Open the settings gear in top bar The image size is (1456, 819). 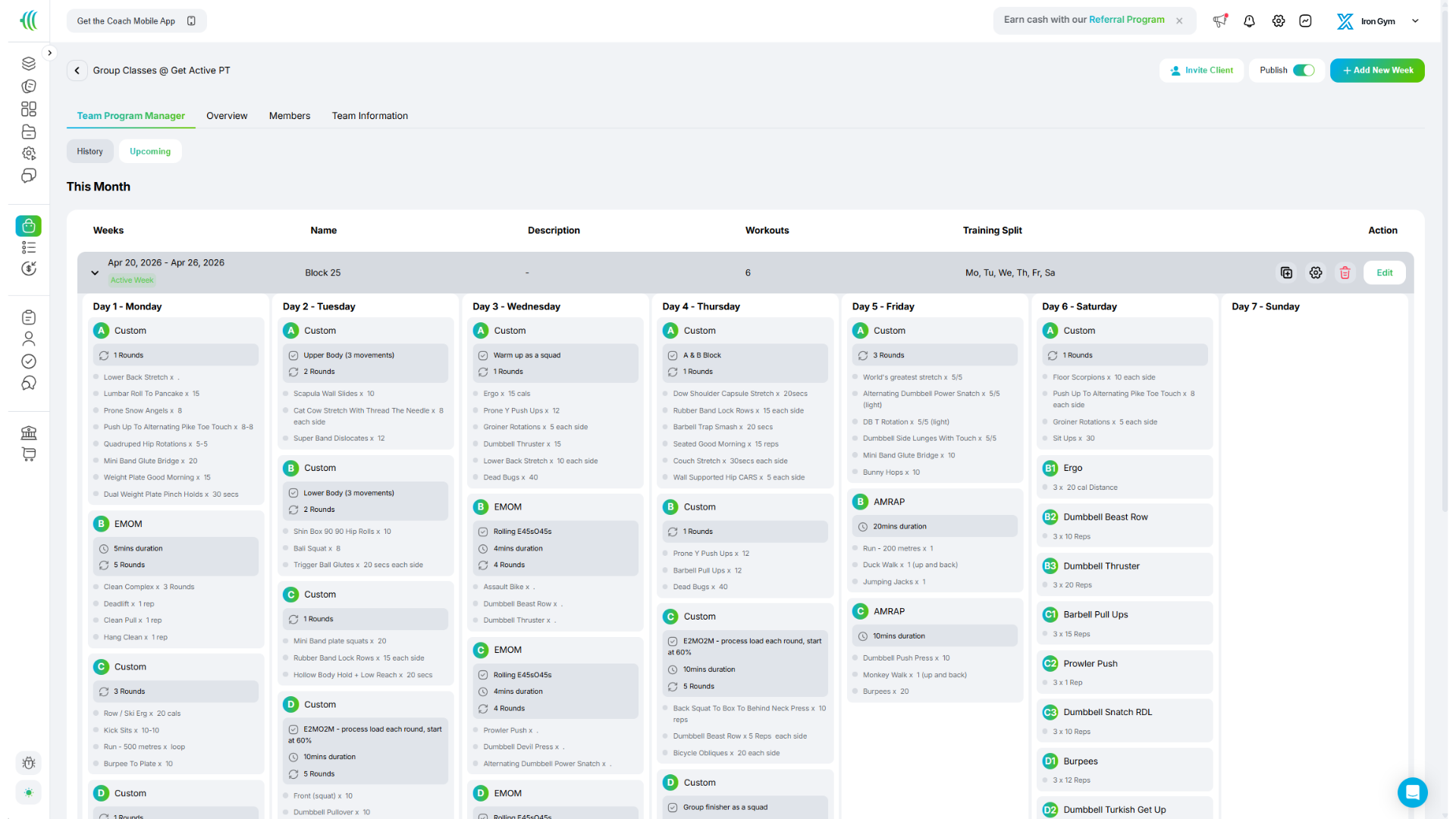click(x=1279, y=21)
